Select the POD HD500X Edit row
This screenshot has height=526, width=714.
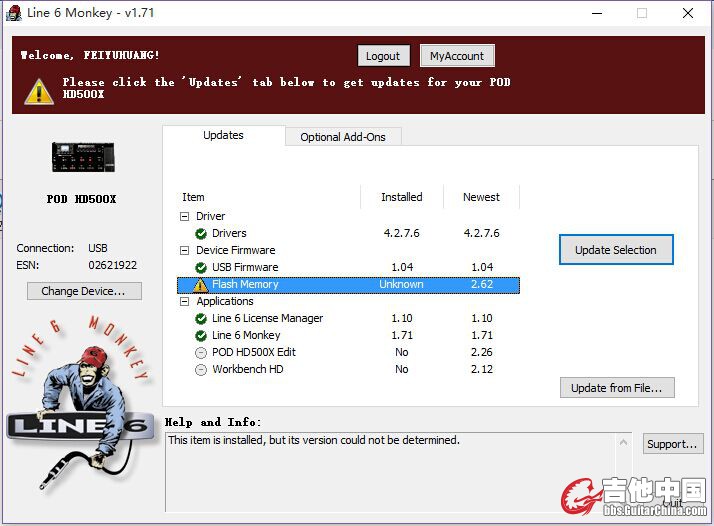pos(348,352)
